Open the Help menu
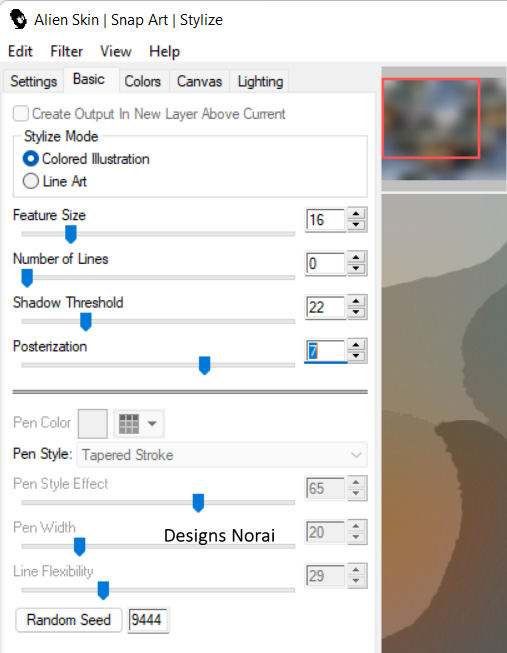507x653 pixels. [165, 51]
